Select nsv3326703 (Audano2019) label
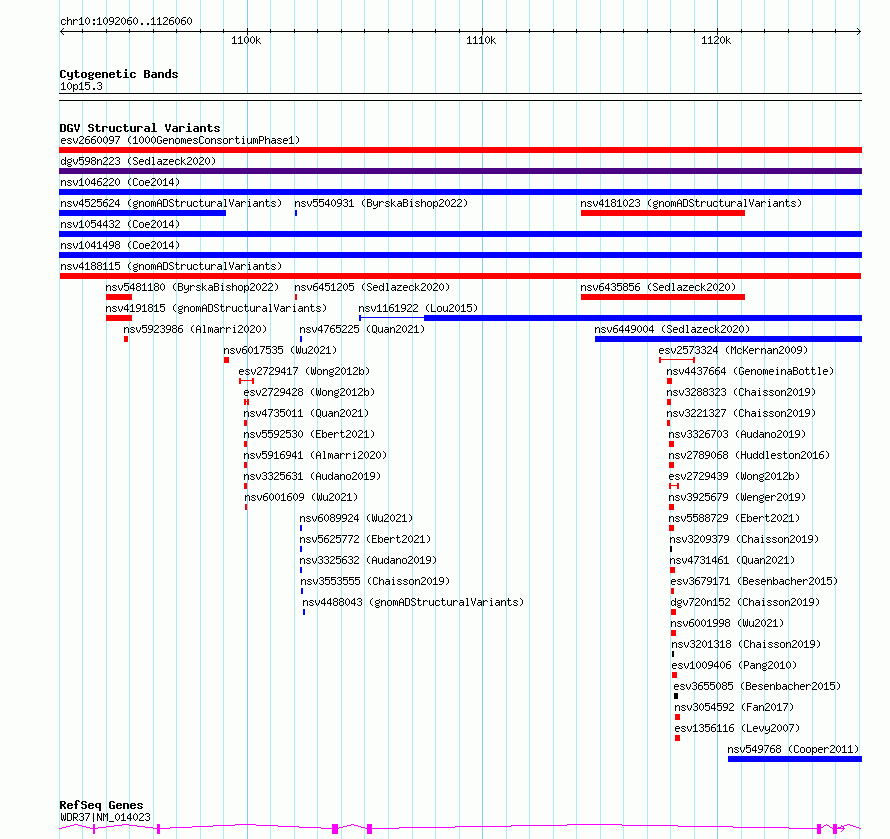 pos(737,434)
